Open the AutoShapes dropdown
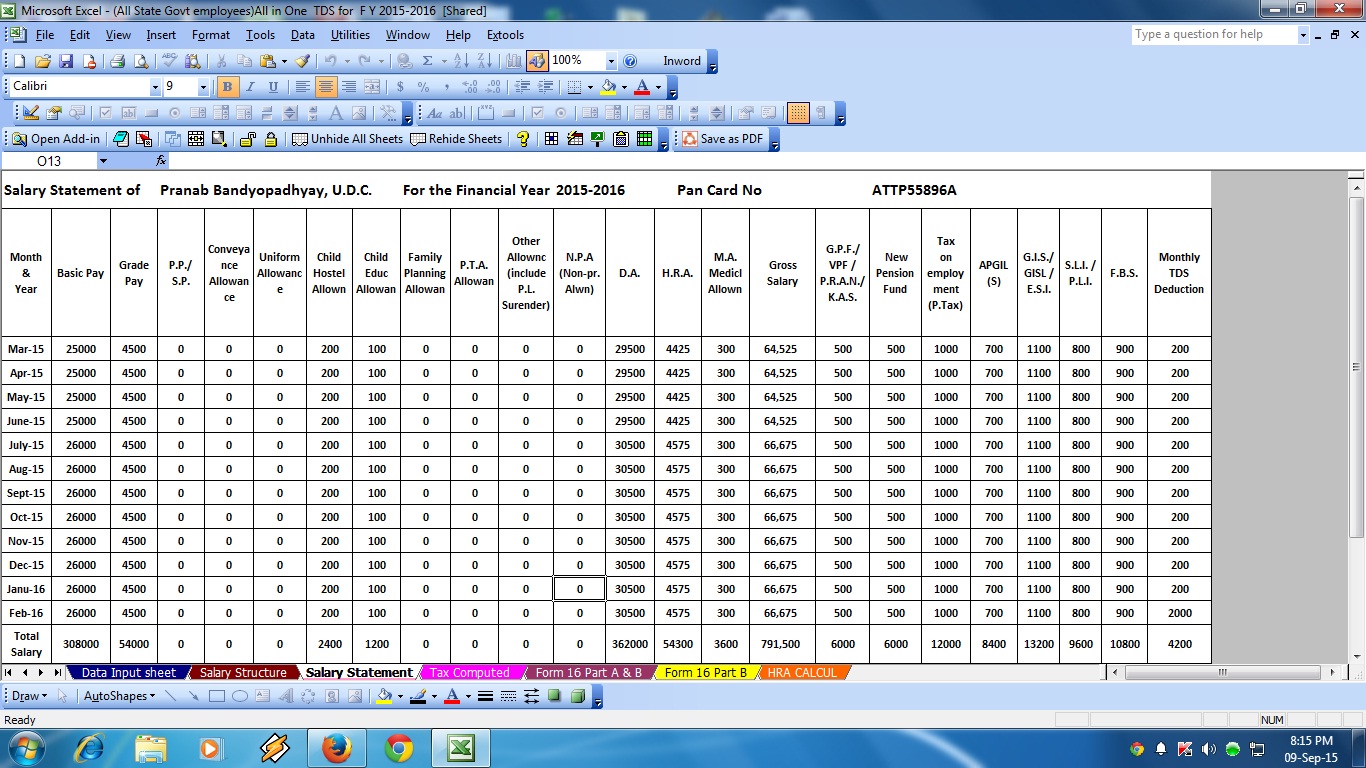The width and height of the screenshot is (1366, 768). click(x=119, y=696)
